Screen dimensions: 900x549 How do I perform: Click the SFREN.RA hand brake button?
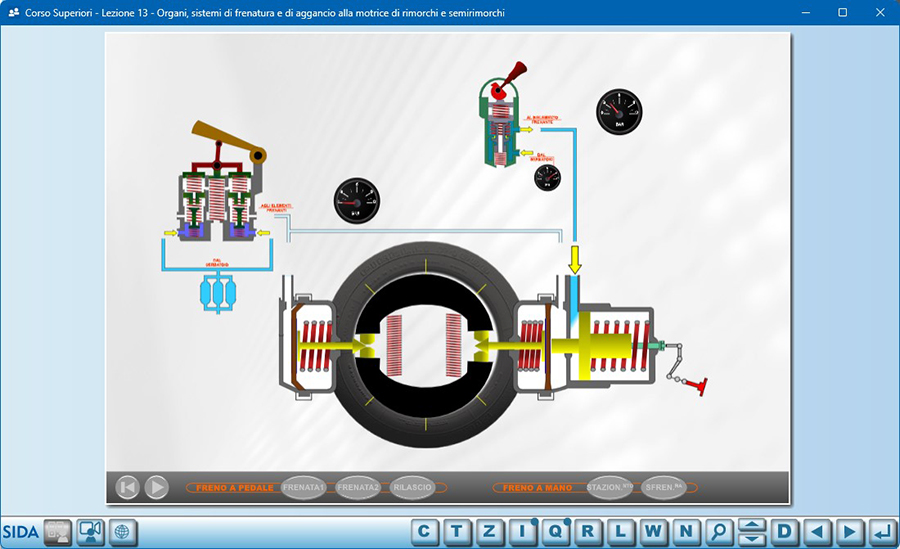pyautogui.click(x=663, y=487)
